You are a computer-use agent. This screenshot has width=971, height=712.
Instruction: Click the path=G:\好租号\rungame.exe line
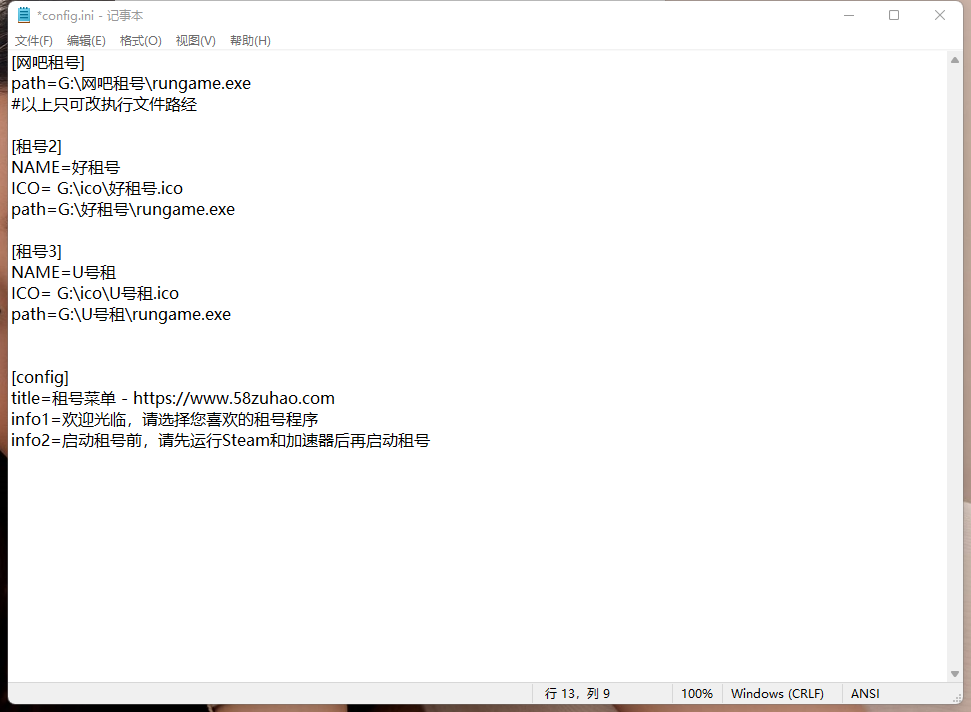pyautogui.click(x=123, y=210)
